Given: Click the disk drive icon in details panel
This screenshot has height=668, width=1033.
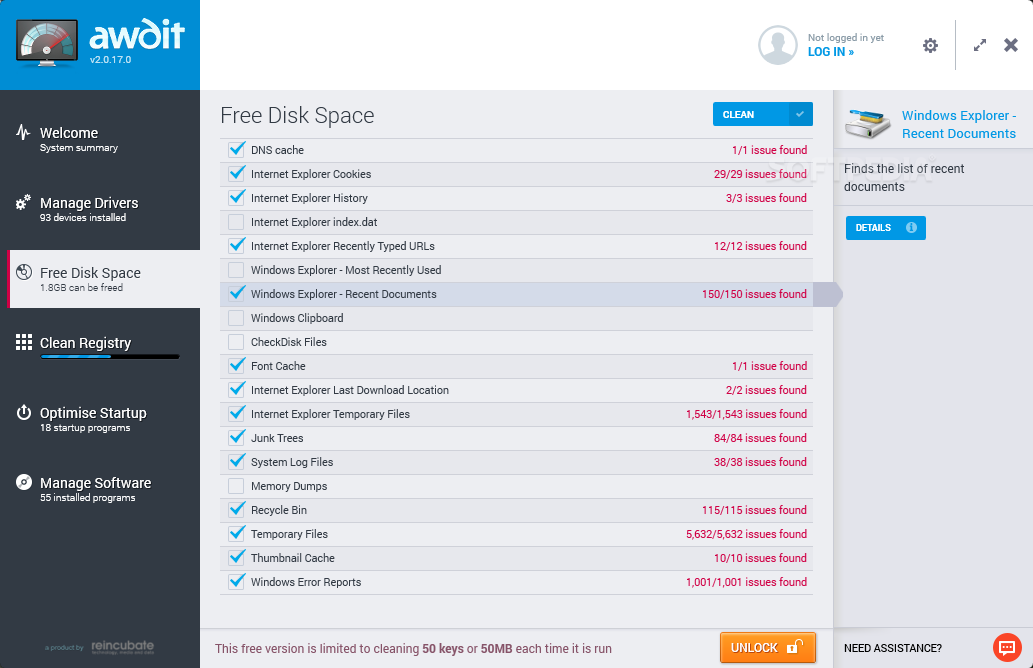Looking at the screenshot, I should [868, 124].
